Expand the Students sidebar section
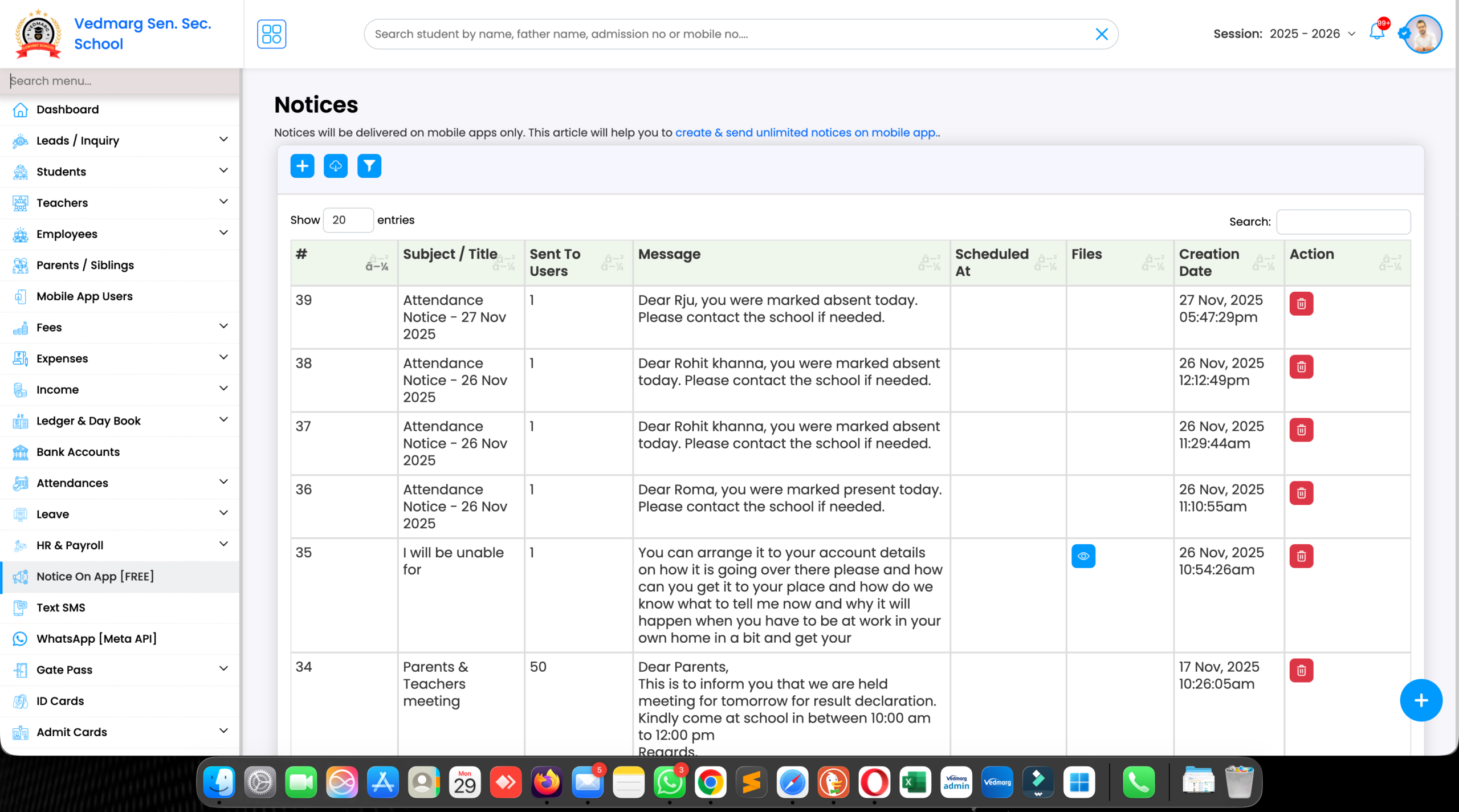Image resolution: width=1459 pixels, height=812 pixels. (x=62, y=172)
